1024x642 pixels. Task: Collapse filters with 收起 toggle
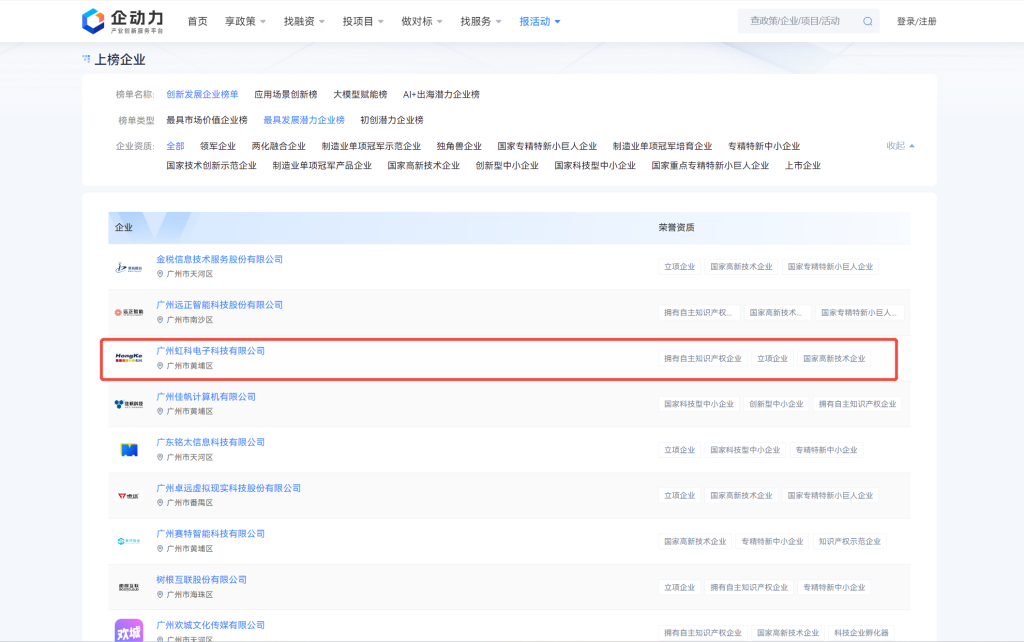click(x=900, y=146)
